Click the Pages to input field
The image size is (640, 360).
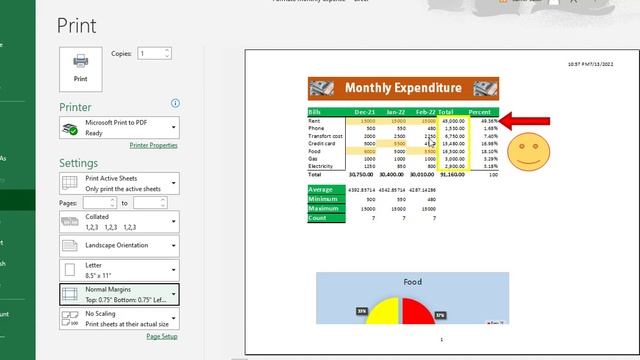click(x=147, y=203)
